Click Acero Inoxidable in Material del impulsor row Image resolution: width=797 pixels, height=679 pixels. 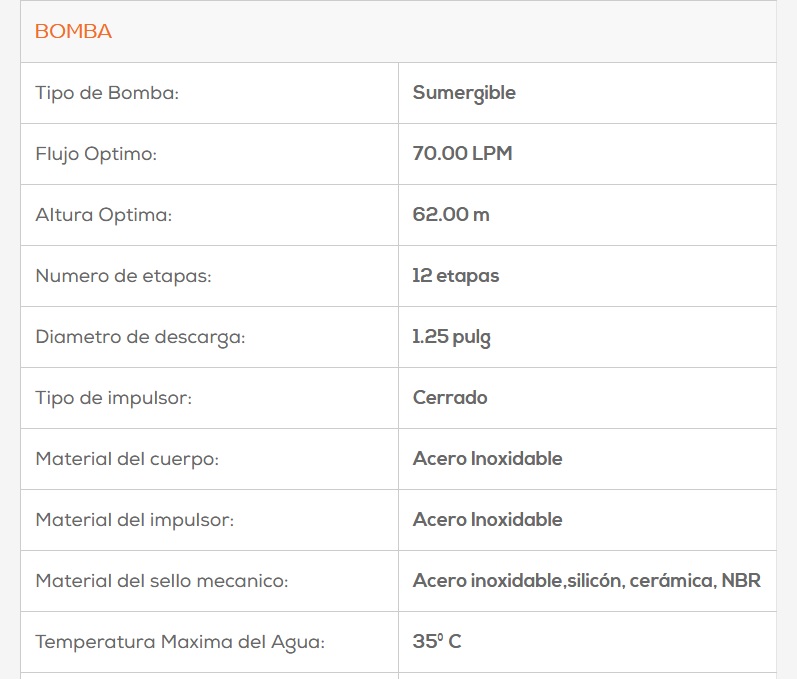pos(487,520)
